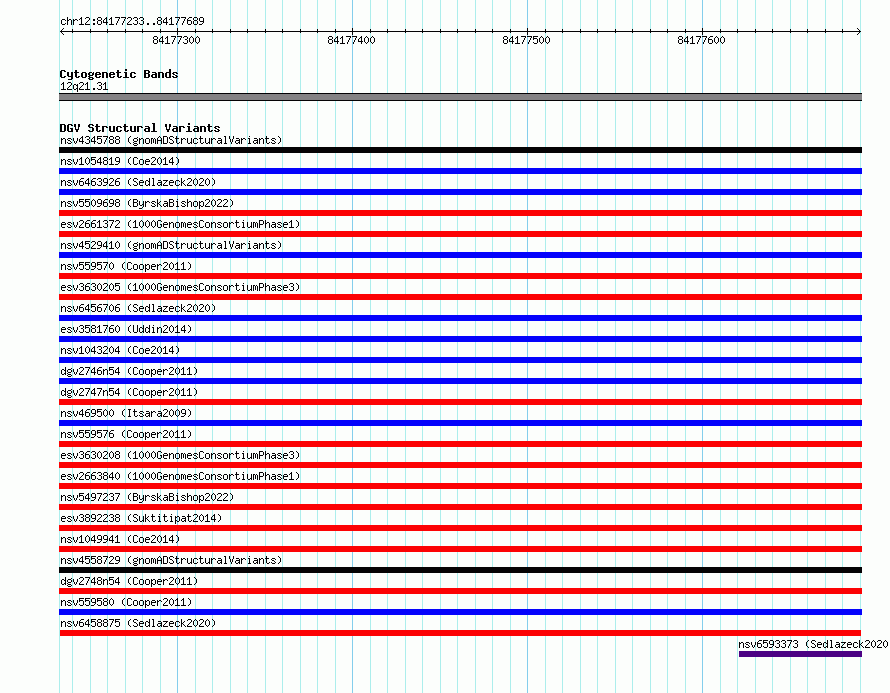Click the blue bar under nsv6456706
This screenshot has width=890, height=693.
460,318
